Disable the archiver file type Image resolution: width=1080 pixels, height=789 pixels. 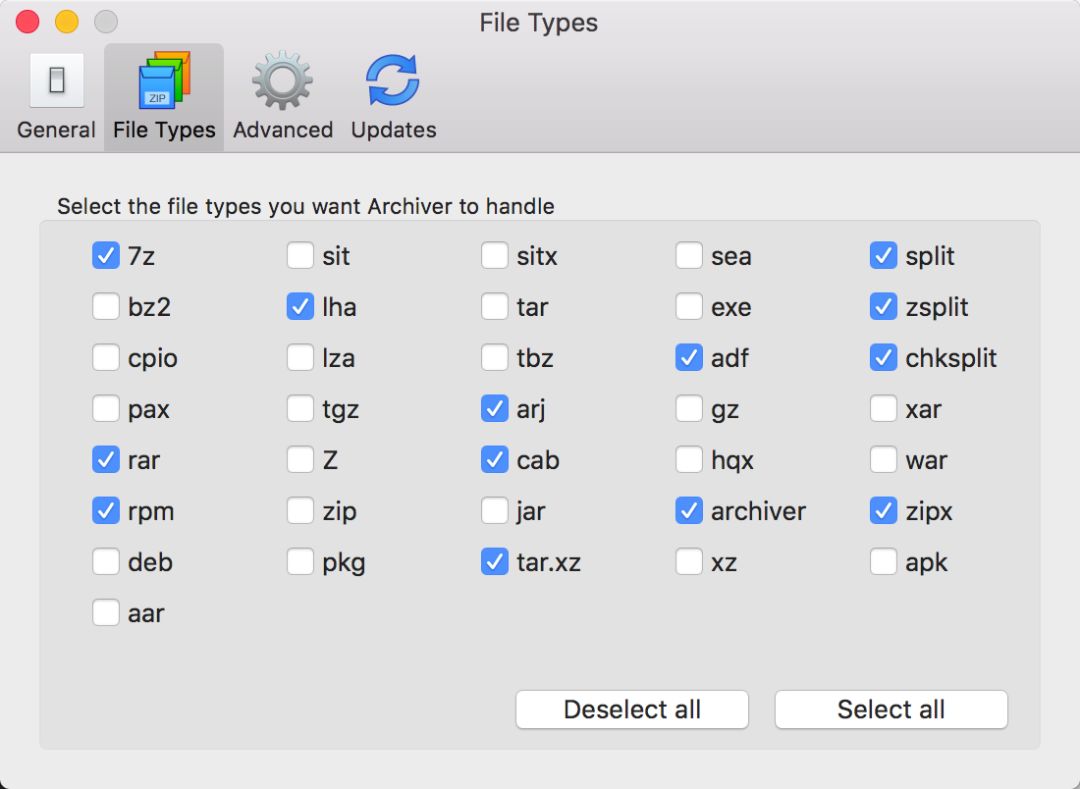tap(689, 511)
